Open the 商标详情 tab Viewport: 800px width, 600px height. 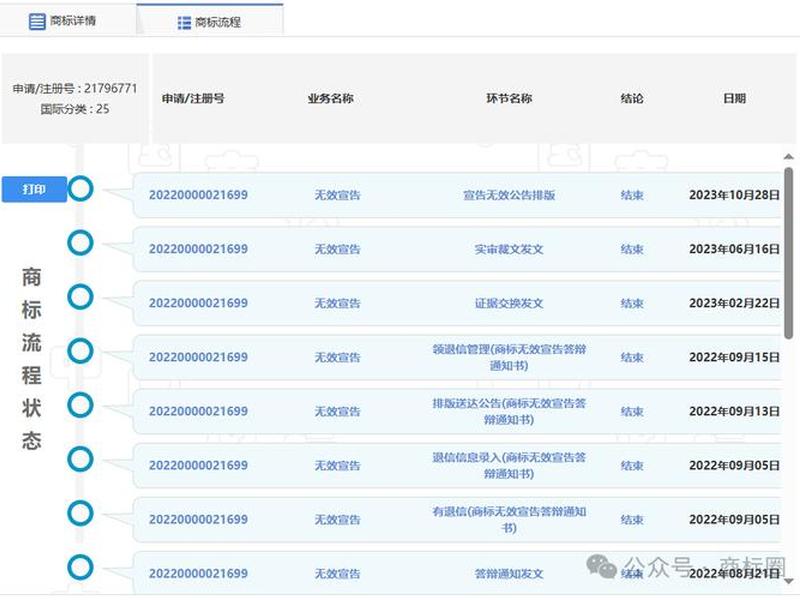[67, 20]
